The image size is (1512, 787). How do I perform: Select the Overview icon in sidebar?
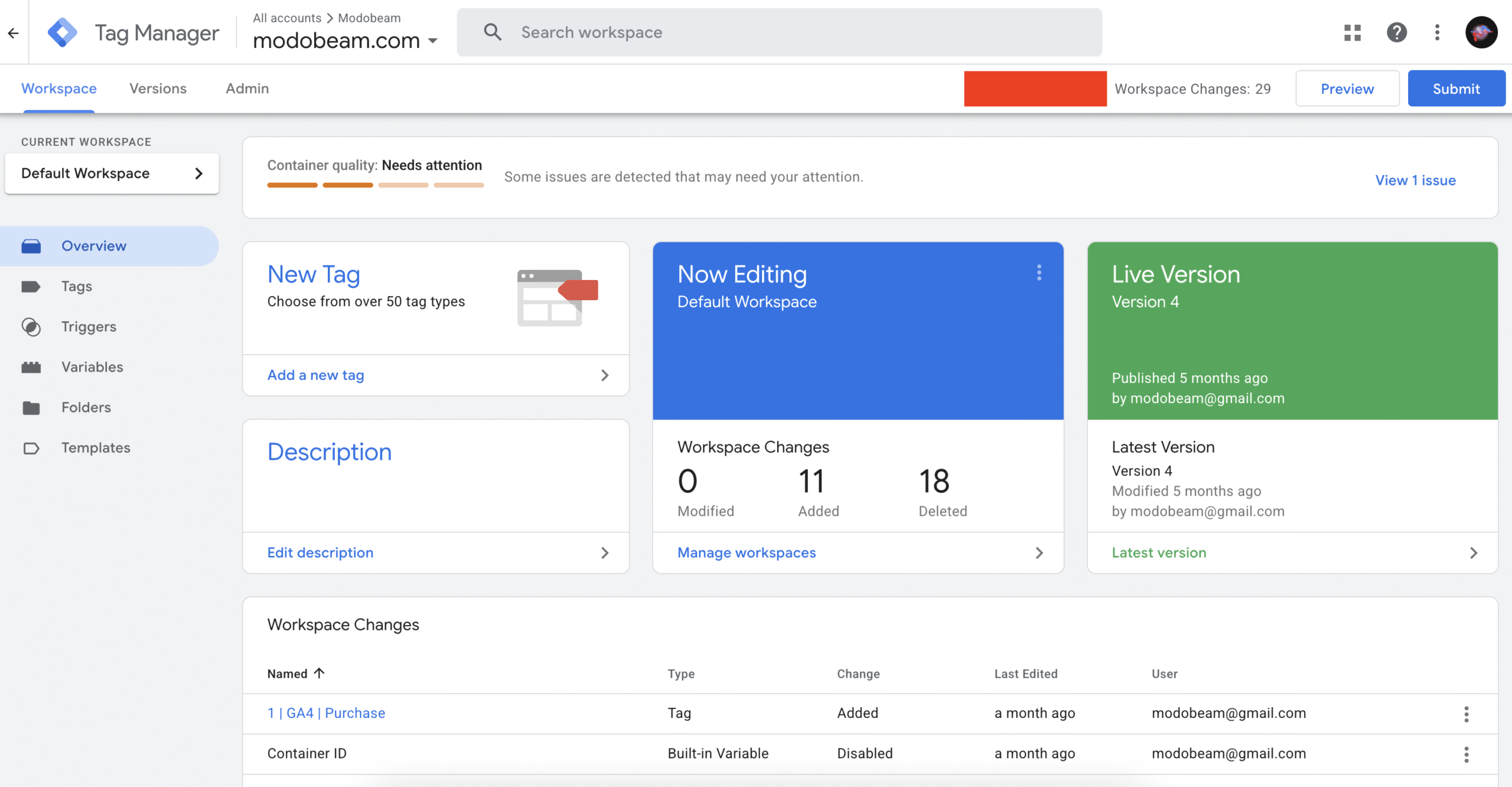coord(32,246)
